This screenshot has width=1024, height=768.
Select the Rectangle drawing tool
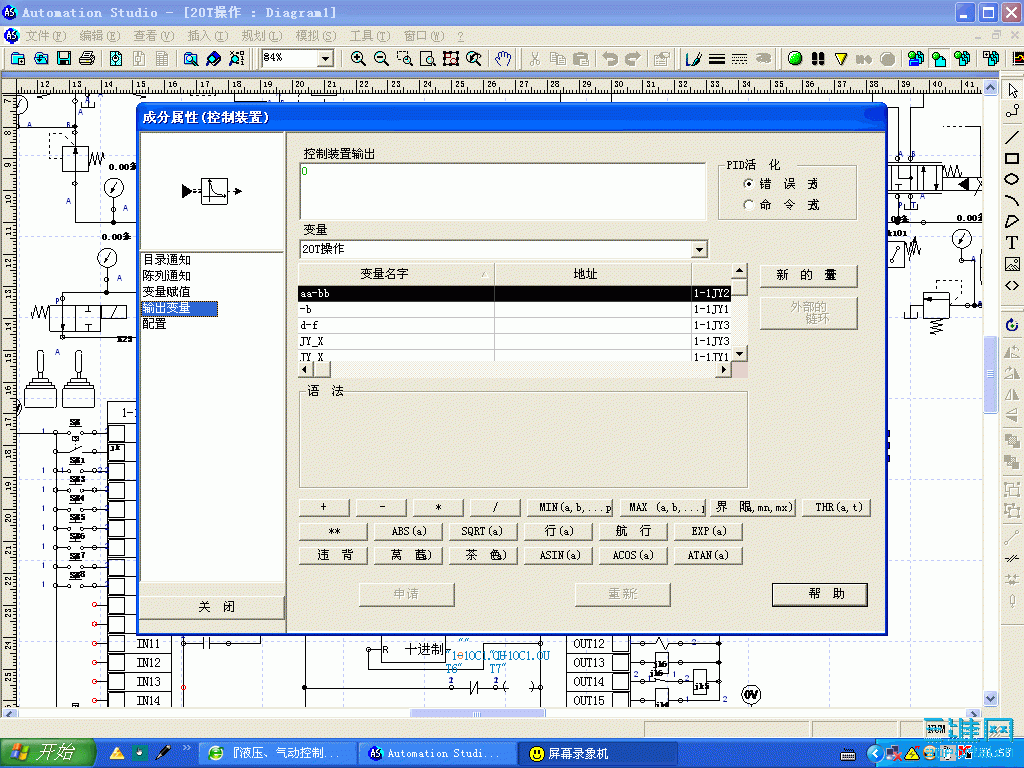coord(1012,160)
